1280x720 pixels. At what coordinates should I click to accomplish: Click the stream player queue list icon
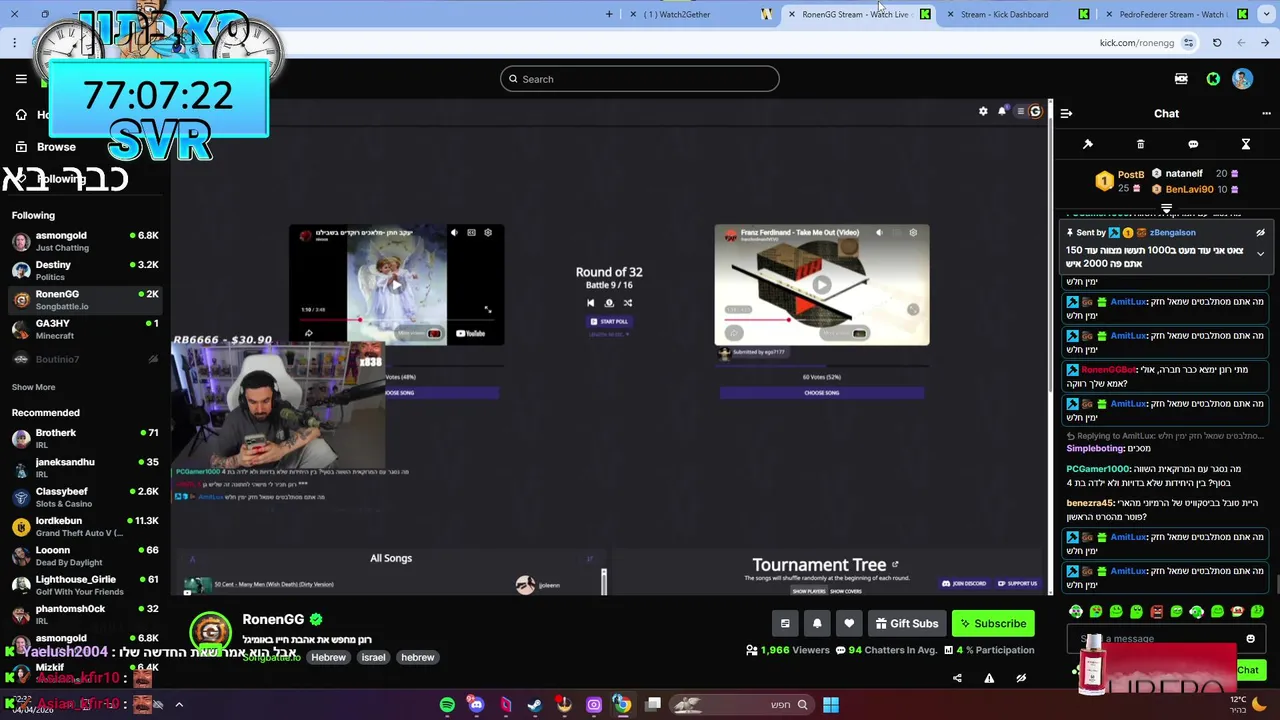click(x=1020, y=111)
